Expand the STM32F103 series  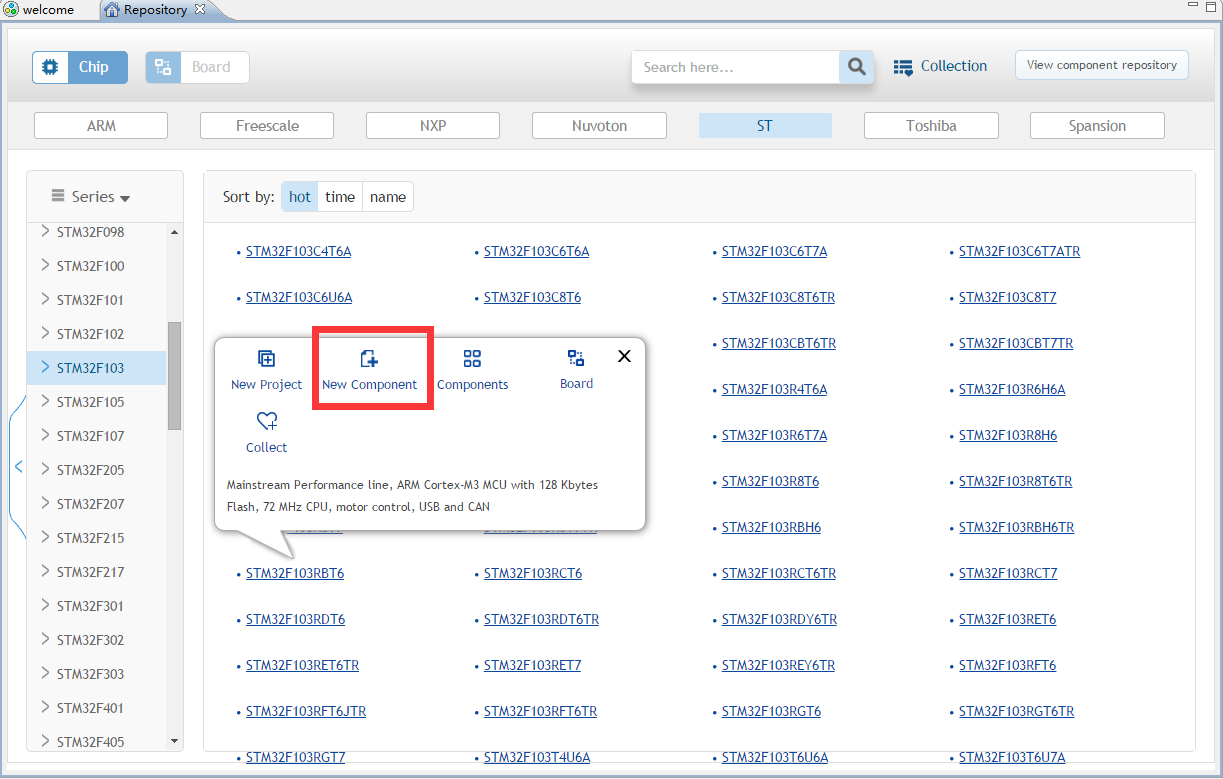(45, 367)
